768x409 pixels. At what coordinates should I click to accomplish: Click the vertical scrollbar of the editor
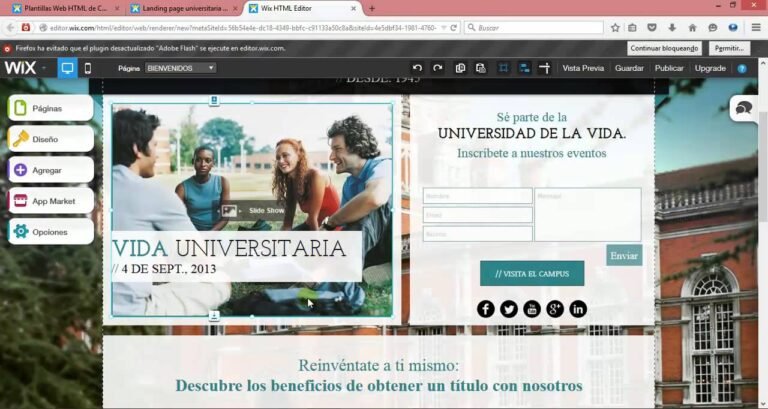tap(763, 167)
